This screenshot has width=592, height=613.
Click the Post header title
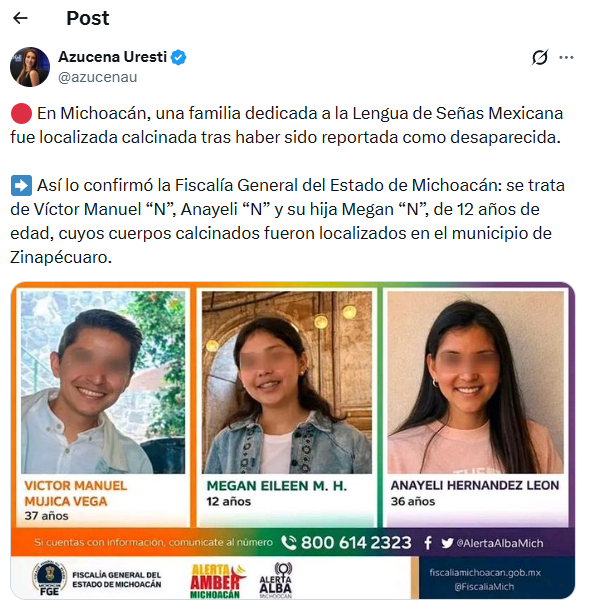coord(88,18)
